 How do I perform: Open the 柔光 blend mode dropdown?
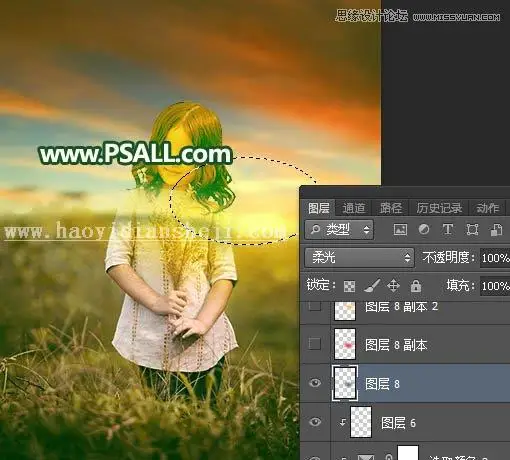[x=359, y=257]
